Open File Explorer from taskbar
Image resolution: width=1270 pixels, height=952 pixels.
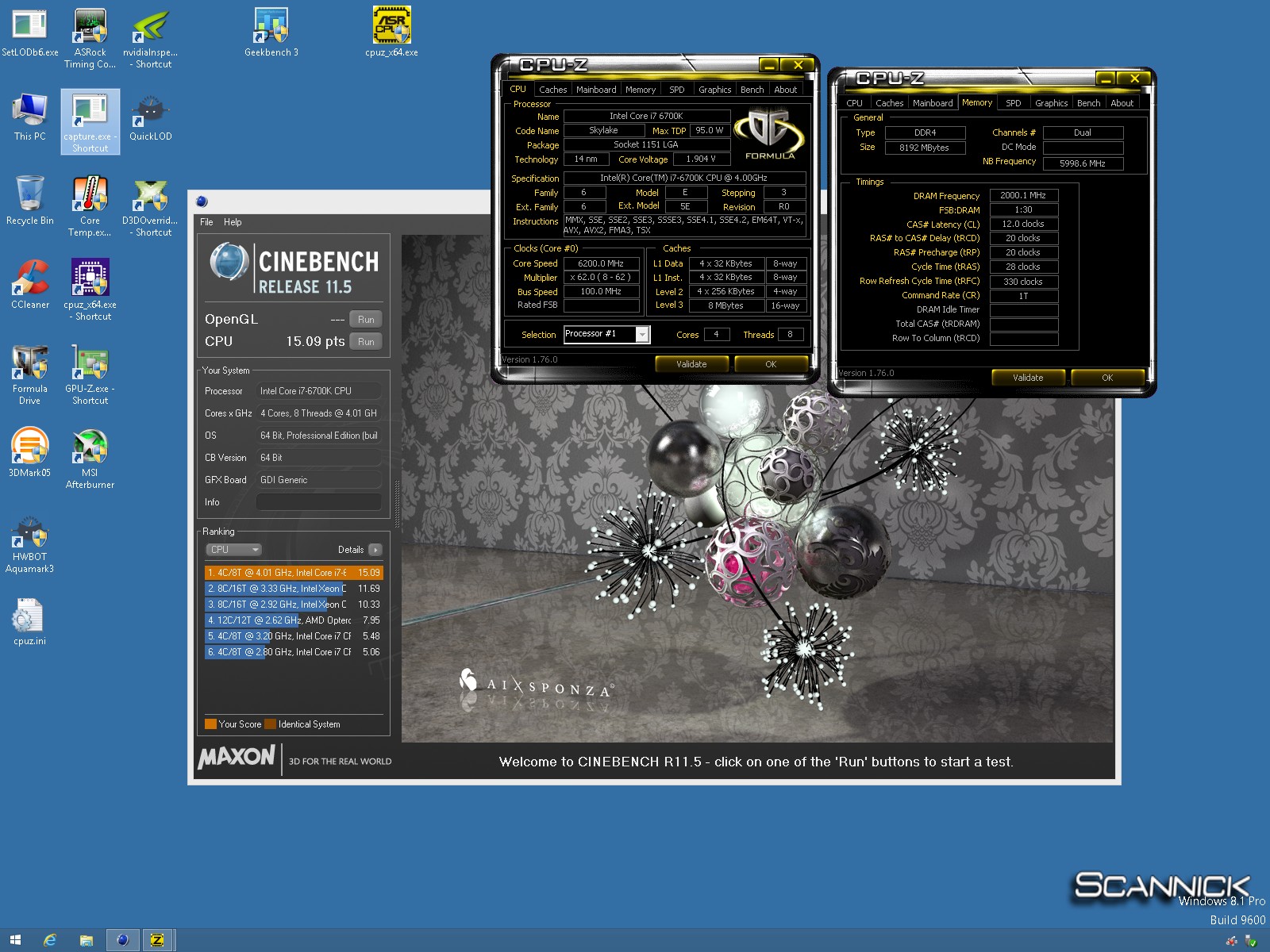click(x=87, y=940)
